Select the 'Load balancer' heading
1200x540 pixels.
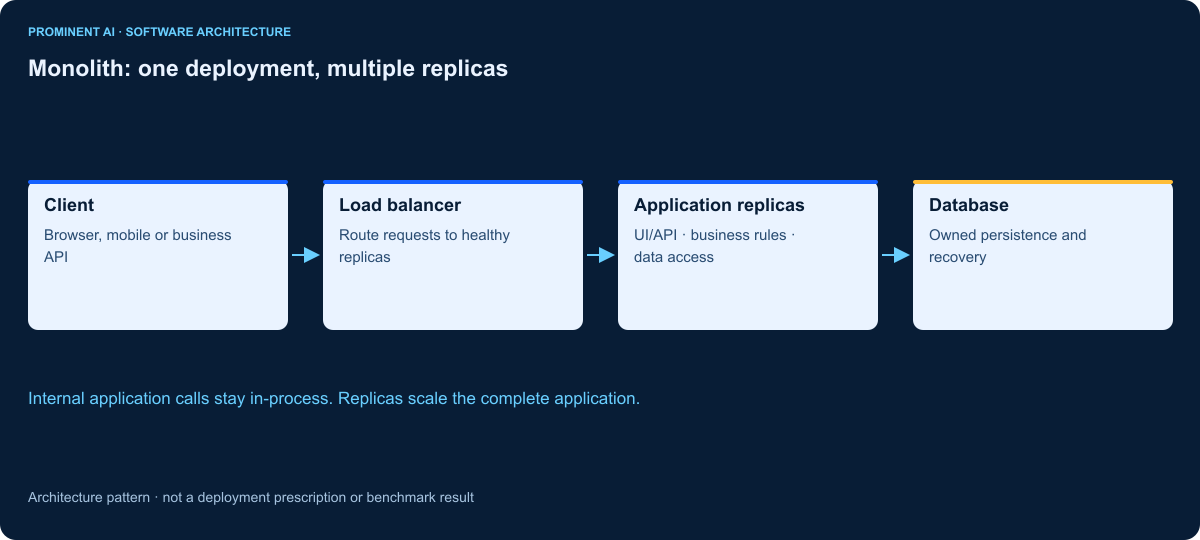pyautogui.click(x=400, y=205)
